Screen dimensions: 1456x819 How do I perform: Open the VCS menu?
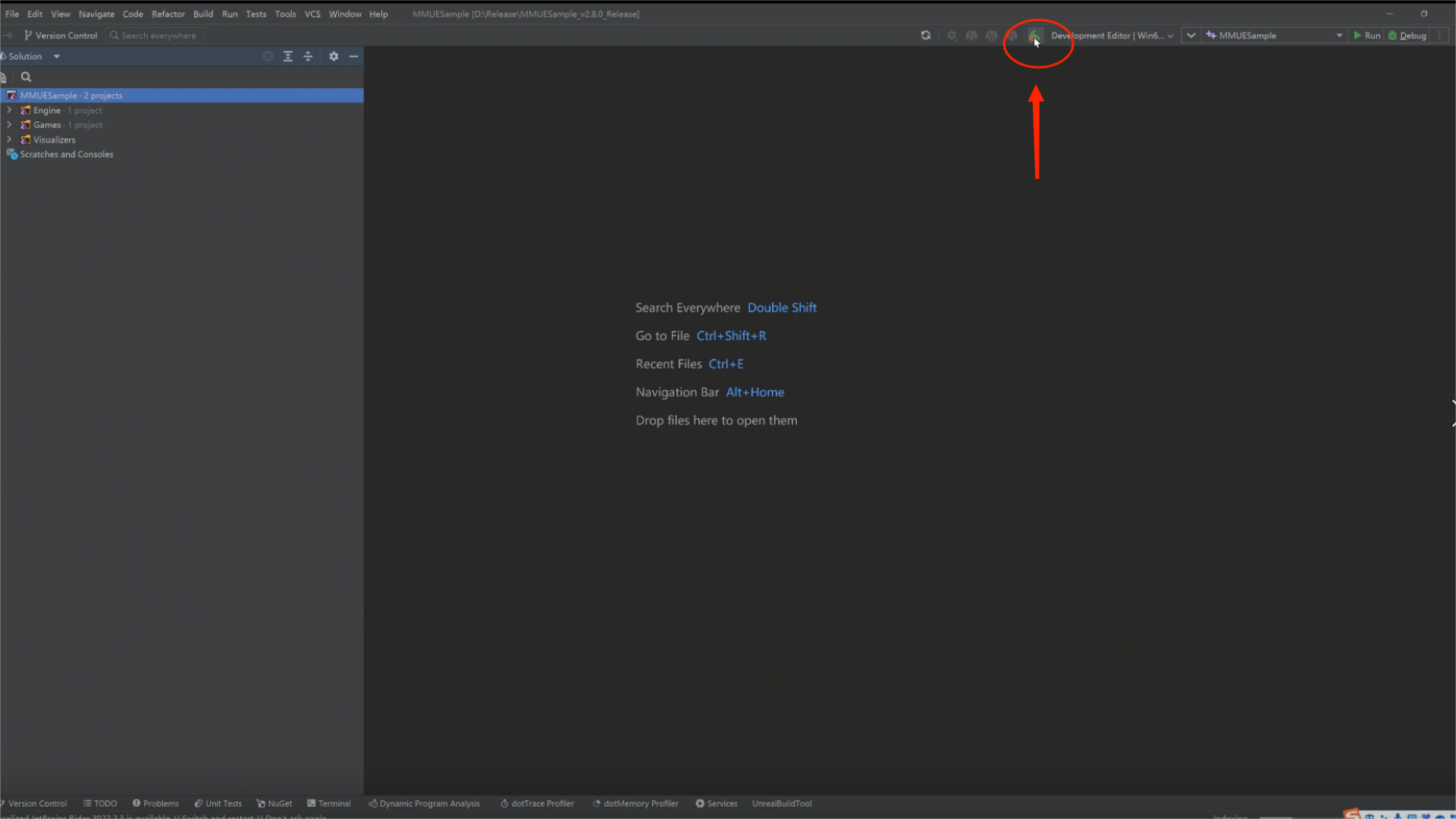(x=312, y=14)
